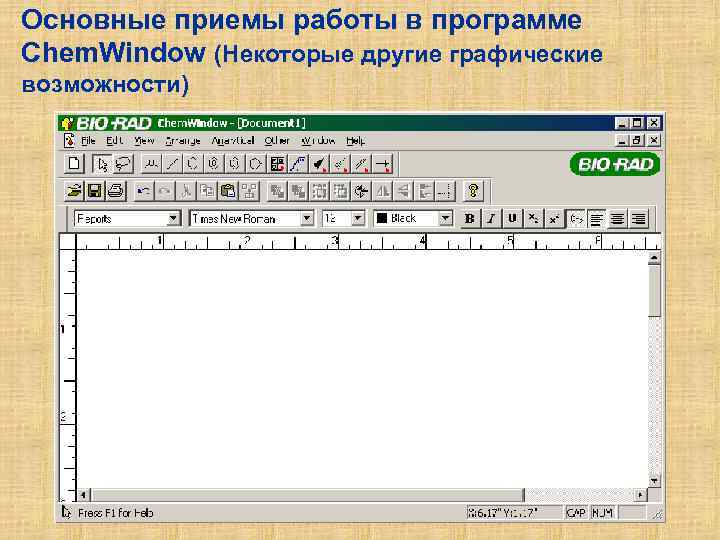Click the Print icon
The image size is (720, 540).
116,191
